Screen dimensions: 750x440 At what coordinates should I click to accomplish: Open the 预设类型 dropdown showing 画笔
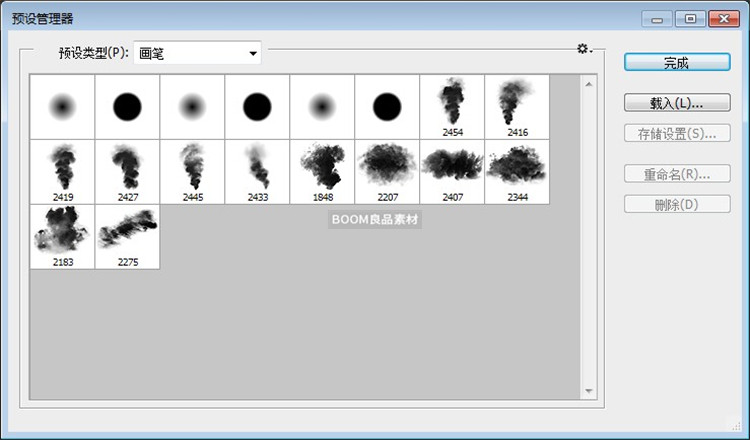coord(197,53)
